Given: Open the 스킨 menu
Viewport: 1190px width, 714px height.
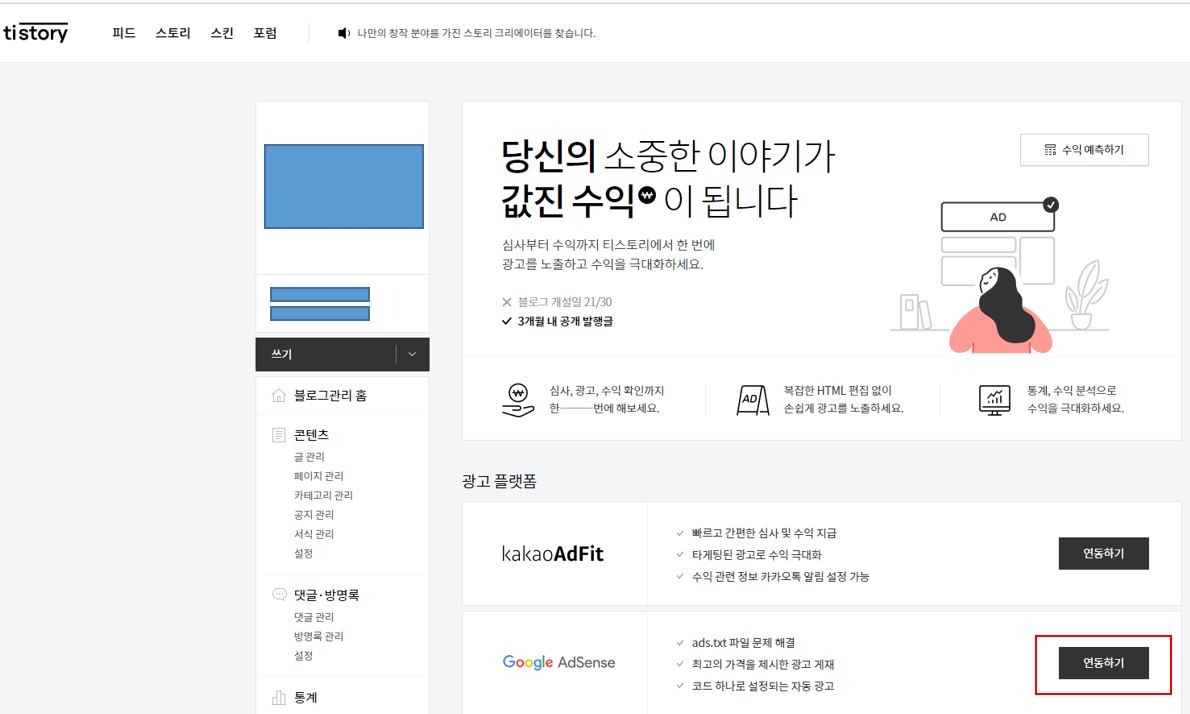Looking at the screenshot, I should click(222, 33).
